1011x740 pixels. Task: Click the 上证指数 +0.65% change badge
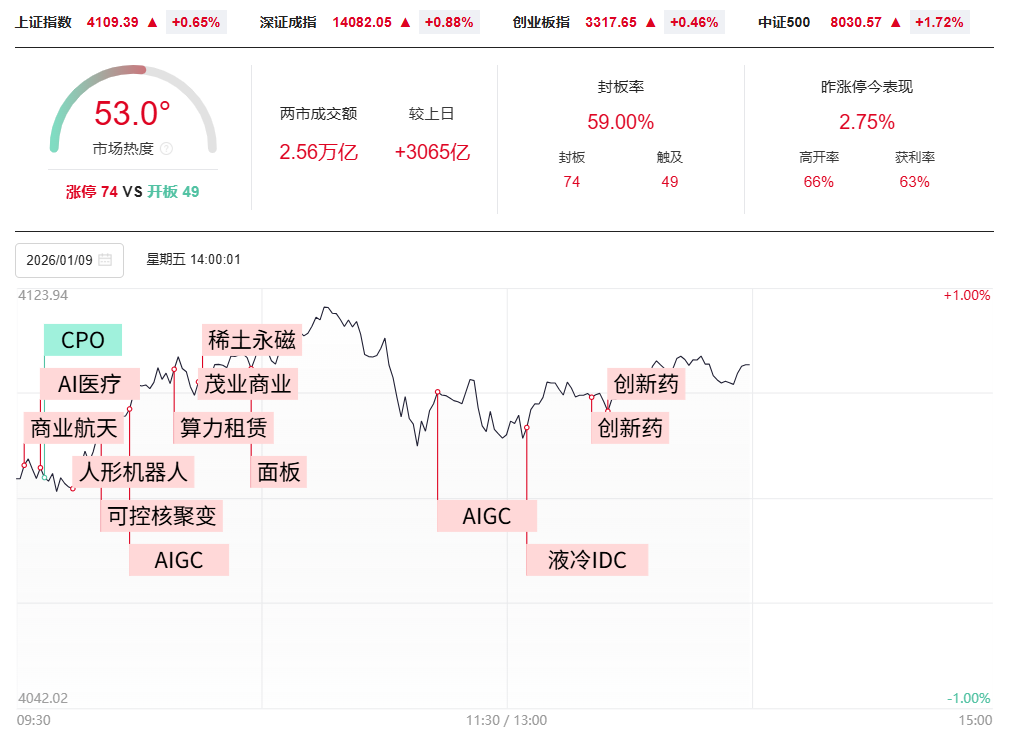pyautogui.click(x=196, y=22)
